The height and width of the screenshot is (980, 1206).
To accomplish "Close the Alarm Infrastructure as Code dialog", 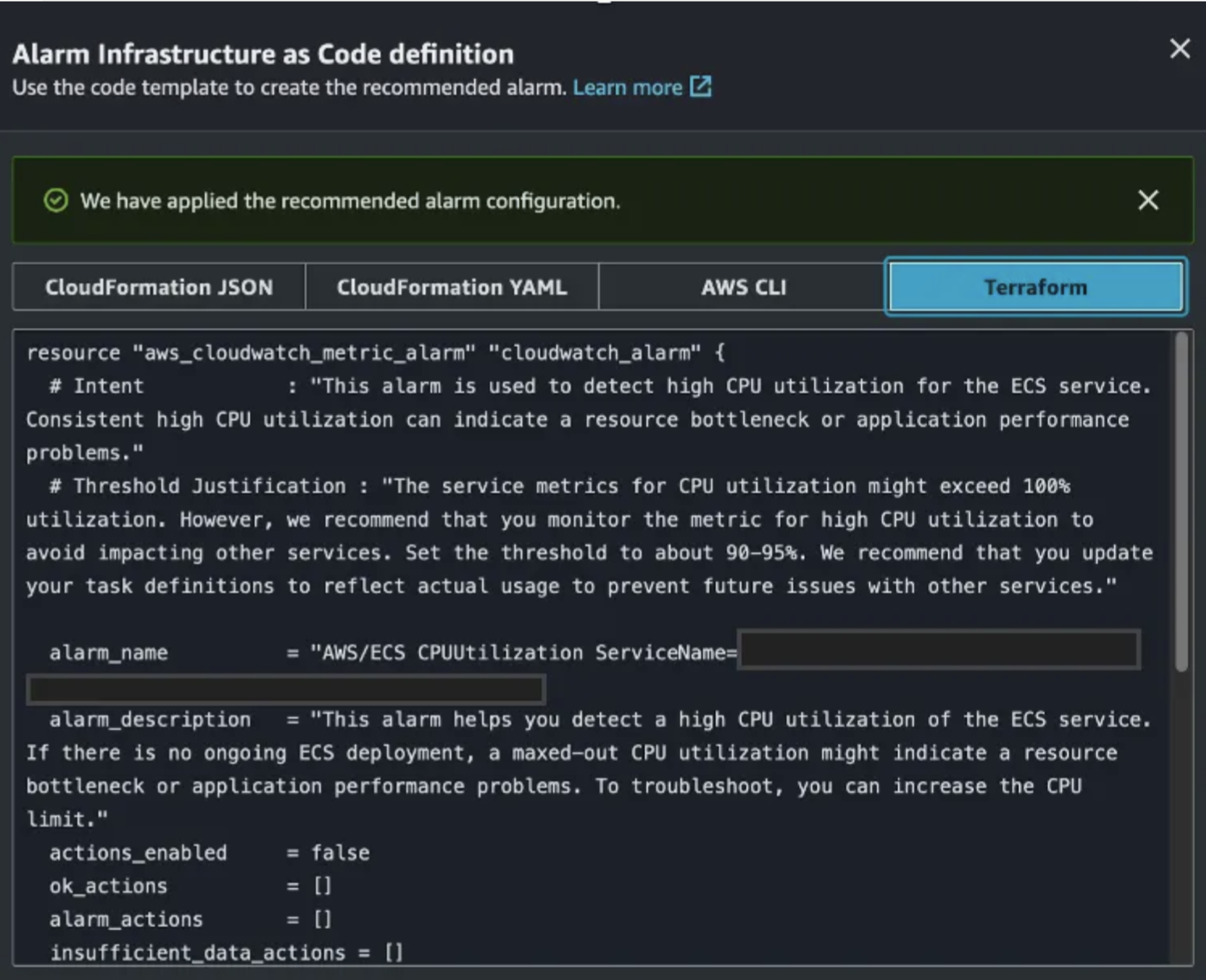I will point(1179,49).
